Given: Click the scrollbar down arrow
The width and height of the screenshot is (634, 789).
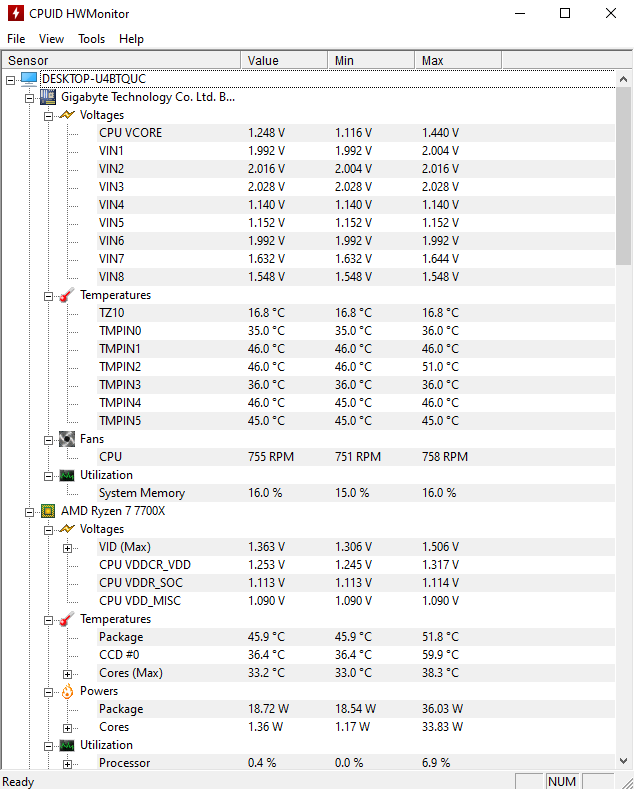Looking at the screenshot, I should 623,761.
